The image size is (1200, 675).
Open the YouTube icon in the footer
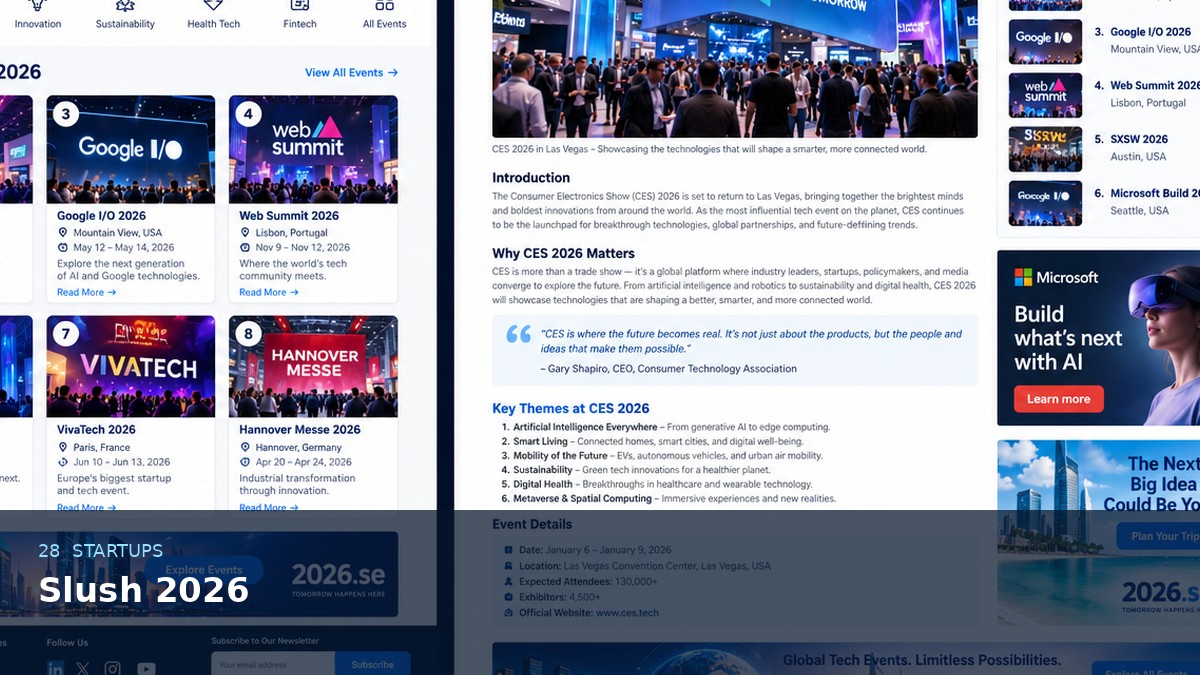tap(146, 668)
